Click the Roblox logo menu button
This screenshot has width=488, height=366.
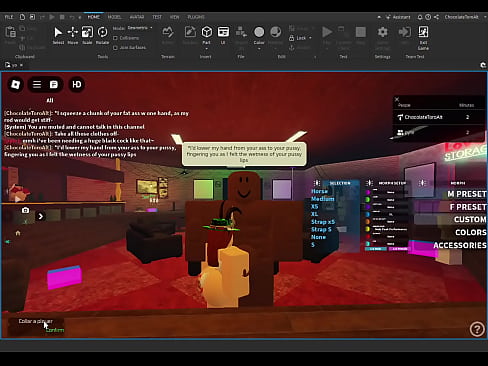coord(15,84)
